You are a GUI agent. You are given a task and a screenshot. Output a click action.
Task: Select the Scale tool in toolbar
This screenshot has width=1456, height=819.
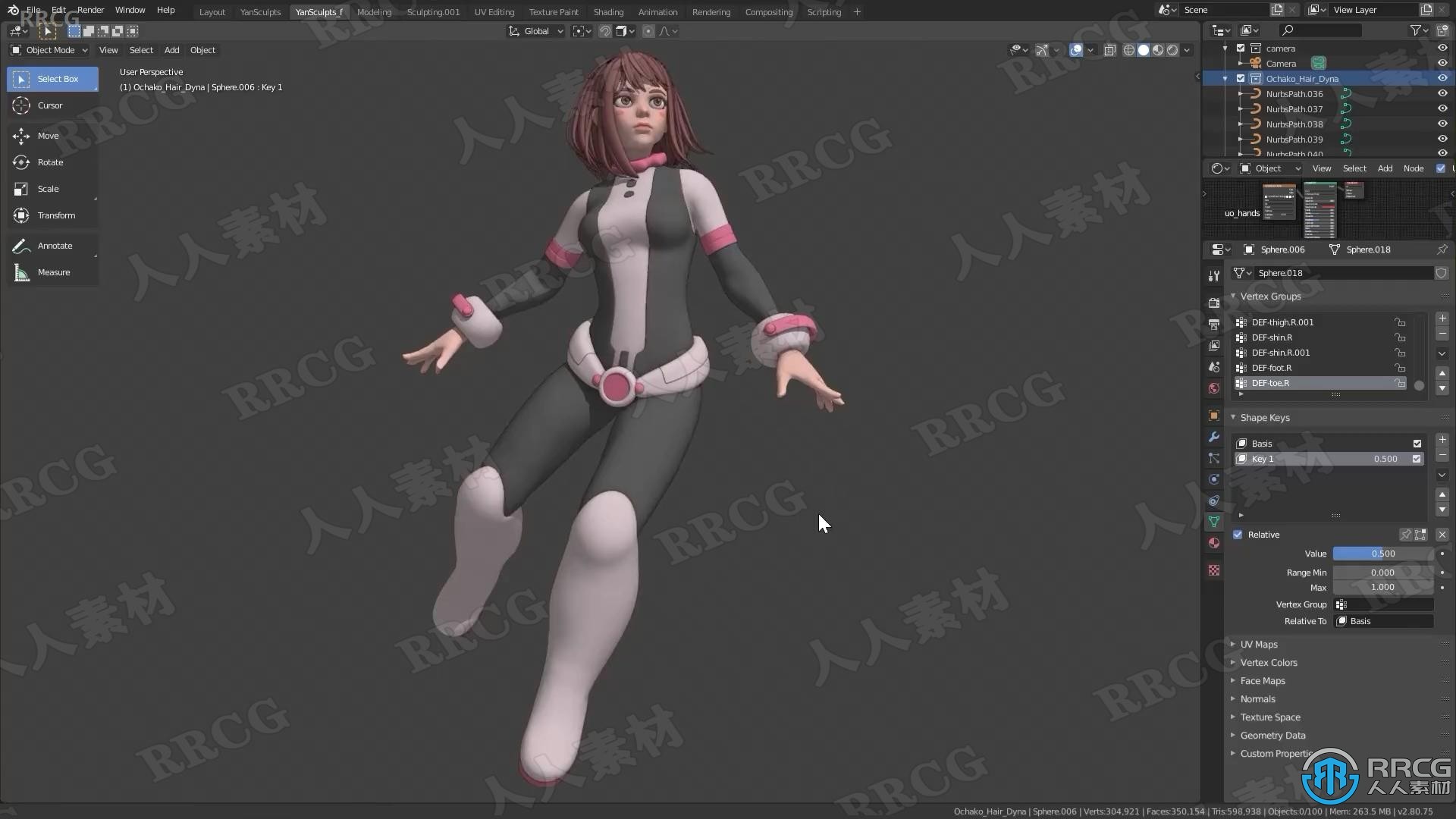coord(47,188)
